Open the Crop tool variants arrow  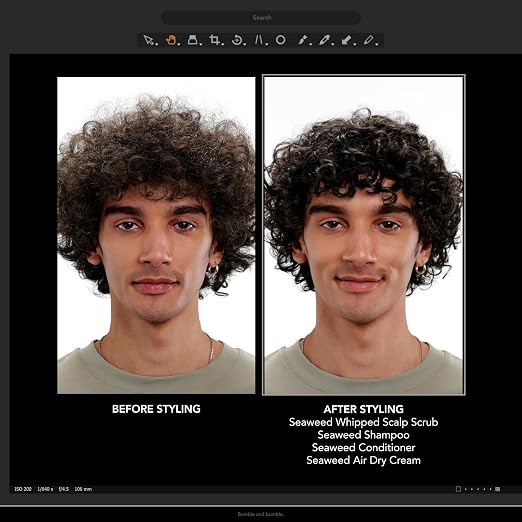click(x=222, y=44)
